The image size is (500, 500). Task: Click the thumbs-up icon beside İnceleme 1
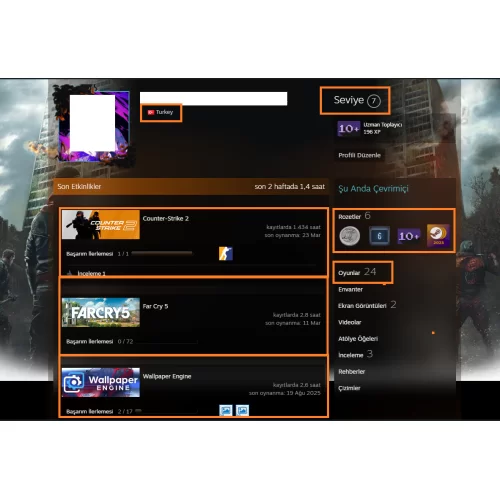[70, 273]
